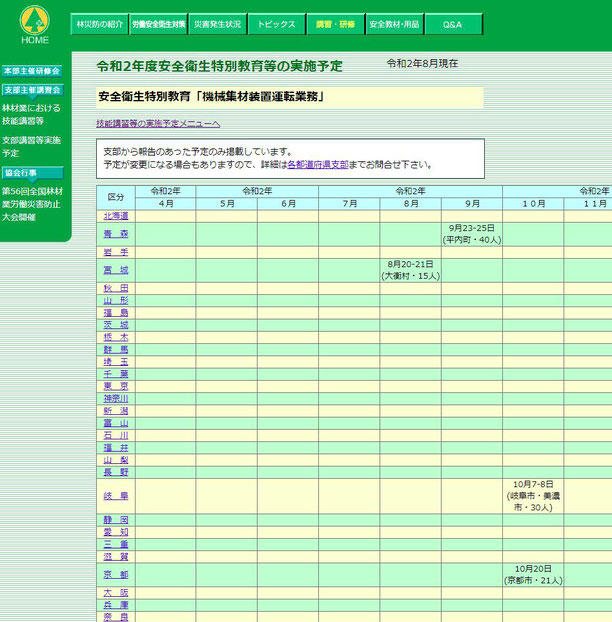612x622 pixels.
Task: Open the 神奈川 prefecture link
Action: (116, 399)
